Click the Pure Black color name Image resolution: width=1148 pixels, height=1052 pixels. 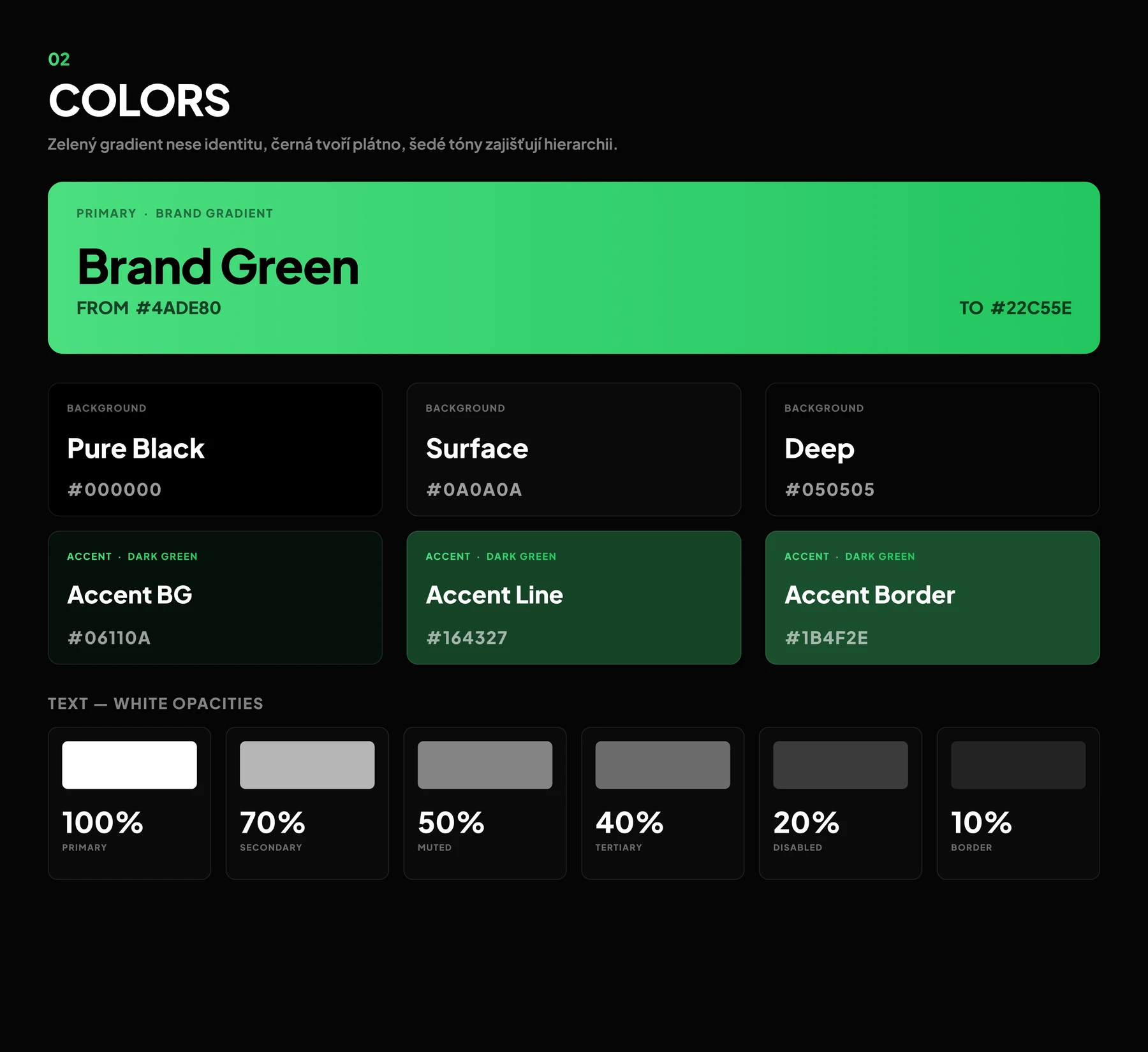(136, 448)
